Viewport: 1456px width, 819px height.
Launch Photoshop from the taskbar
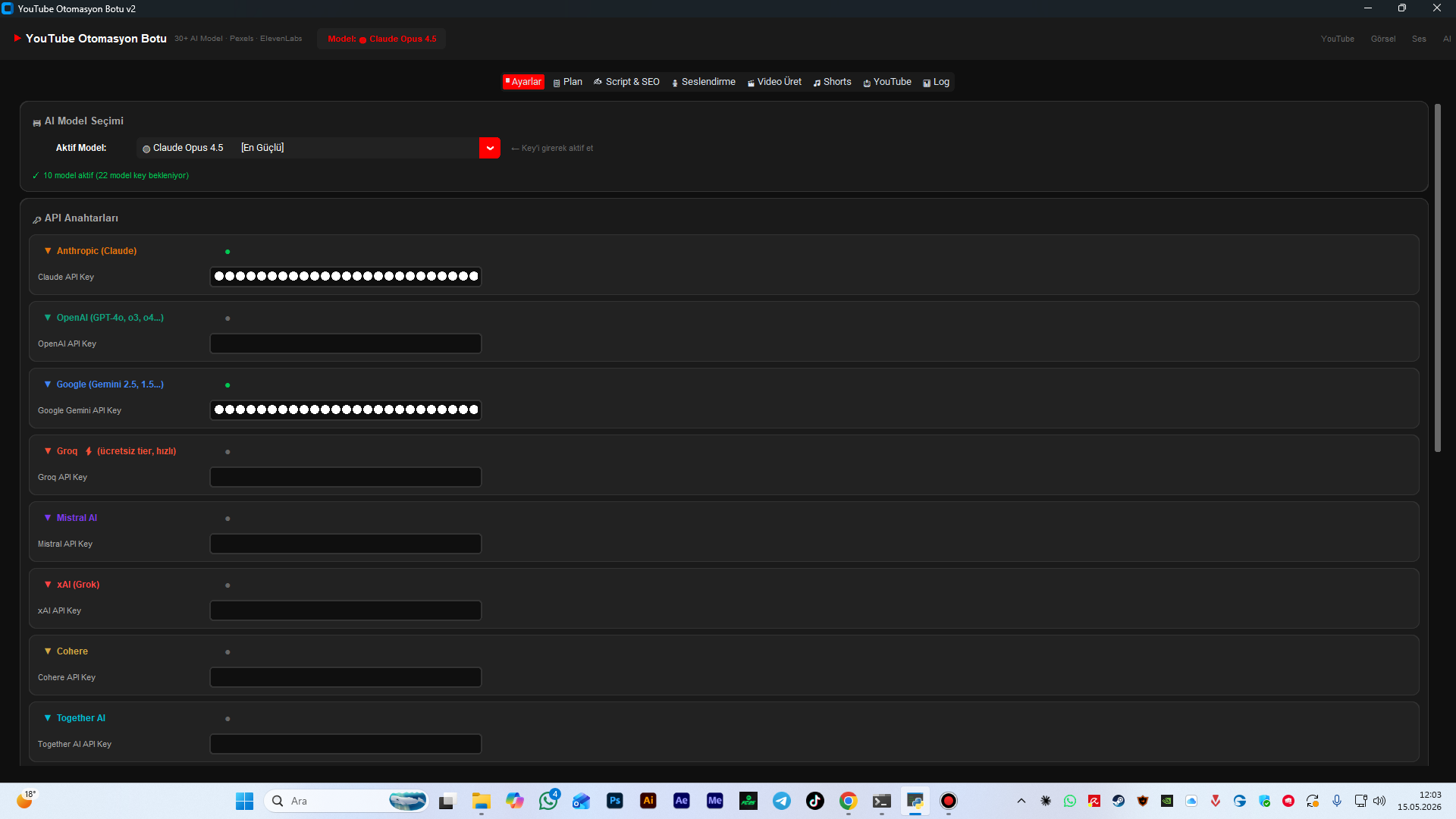pyautogui.click(x=615, y=801)
